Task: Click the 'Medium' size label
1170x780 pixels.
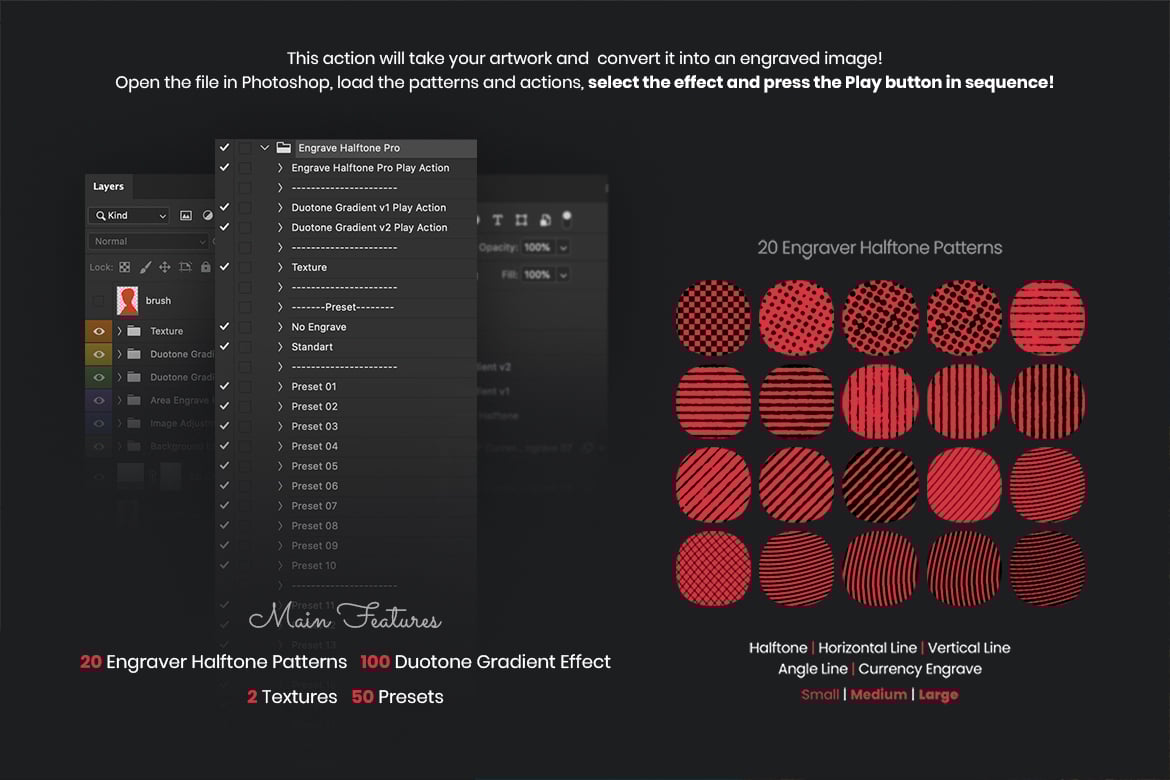Action: pos(878,695)
